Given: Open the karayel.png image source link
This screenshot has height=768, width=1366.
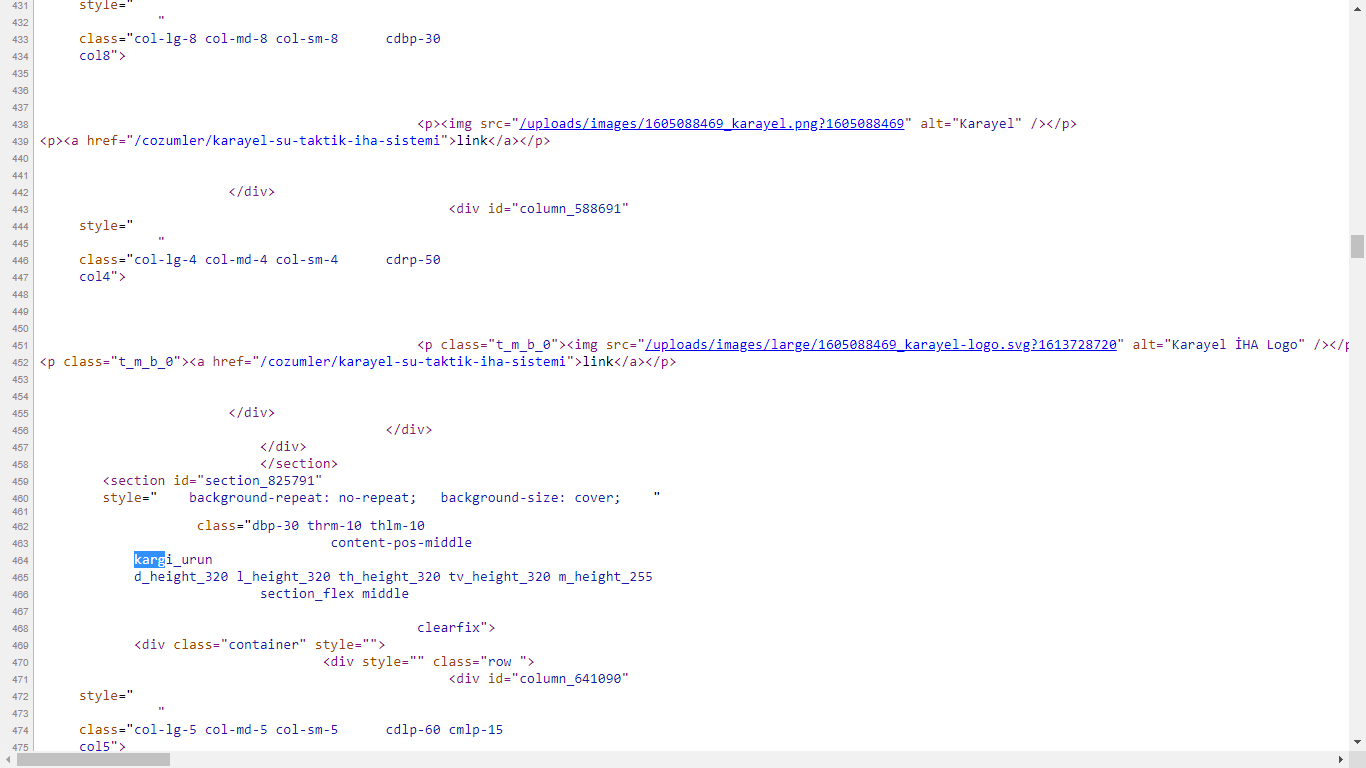Looking at the screenshot, I should (711, 124).
